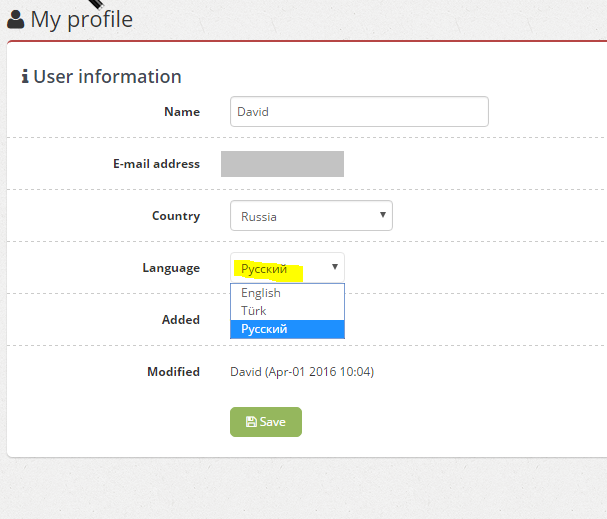This screenshot has width=607, height=519.
Task: Click the Country field label
Action: tap(176, 216)
